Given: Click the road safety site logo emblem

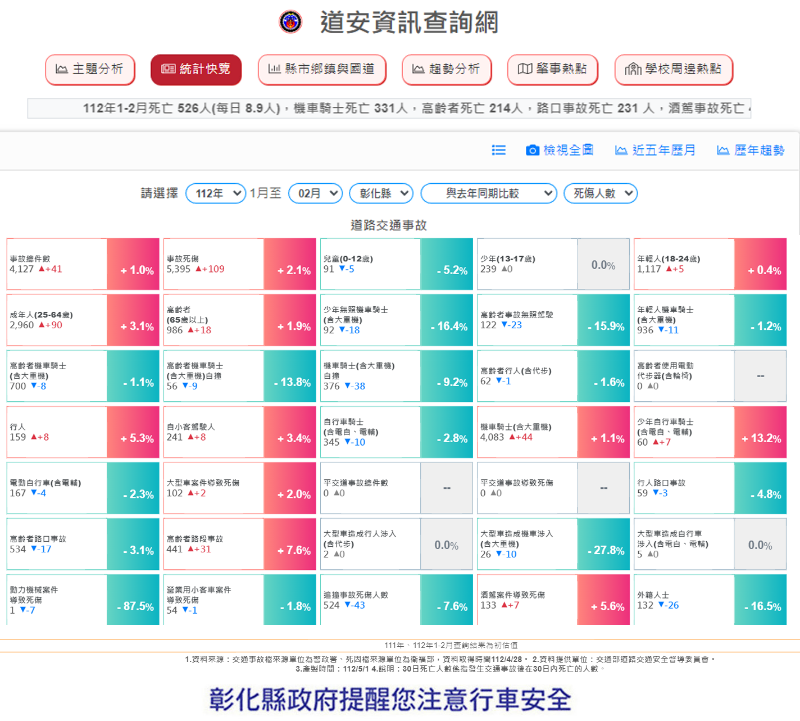Looking at the screenshot, I should tap(291, 21).
